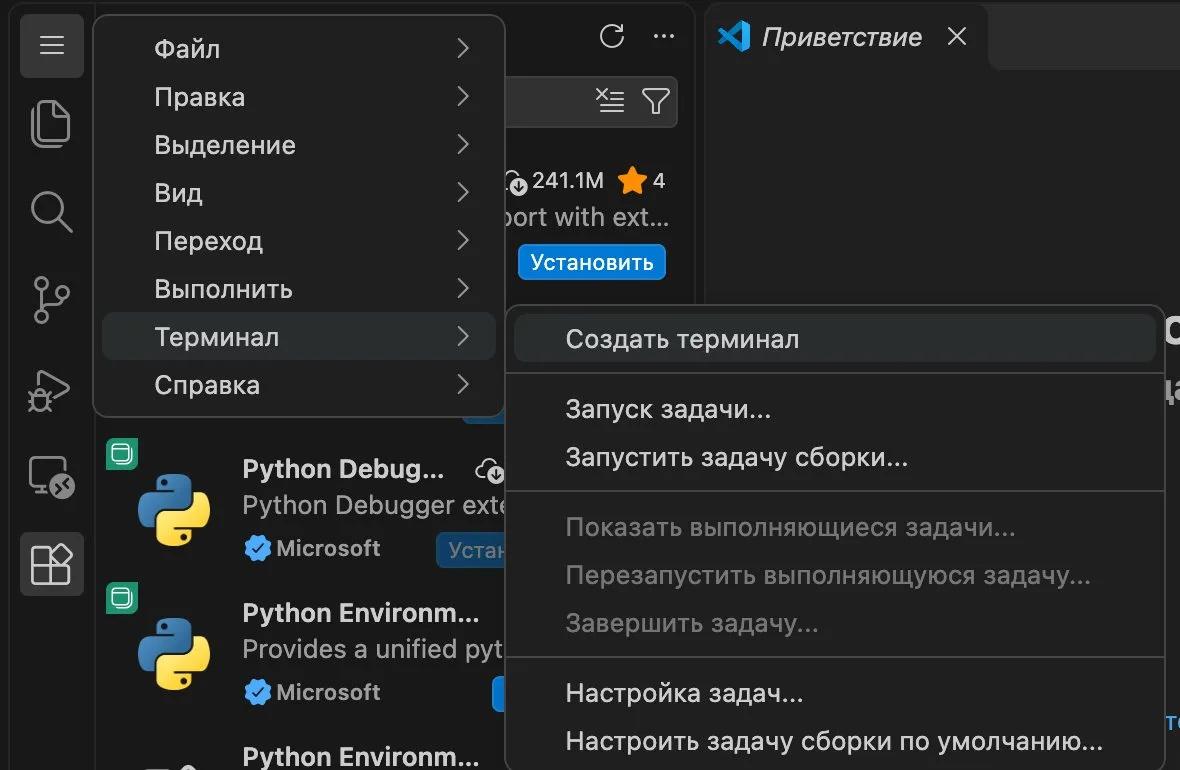Click the 'Python Debugger exte' description text
Viewport: 1180px width, 770px height.
(373, 505)
